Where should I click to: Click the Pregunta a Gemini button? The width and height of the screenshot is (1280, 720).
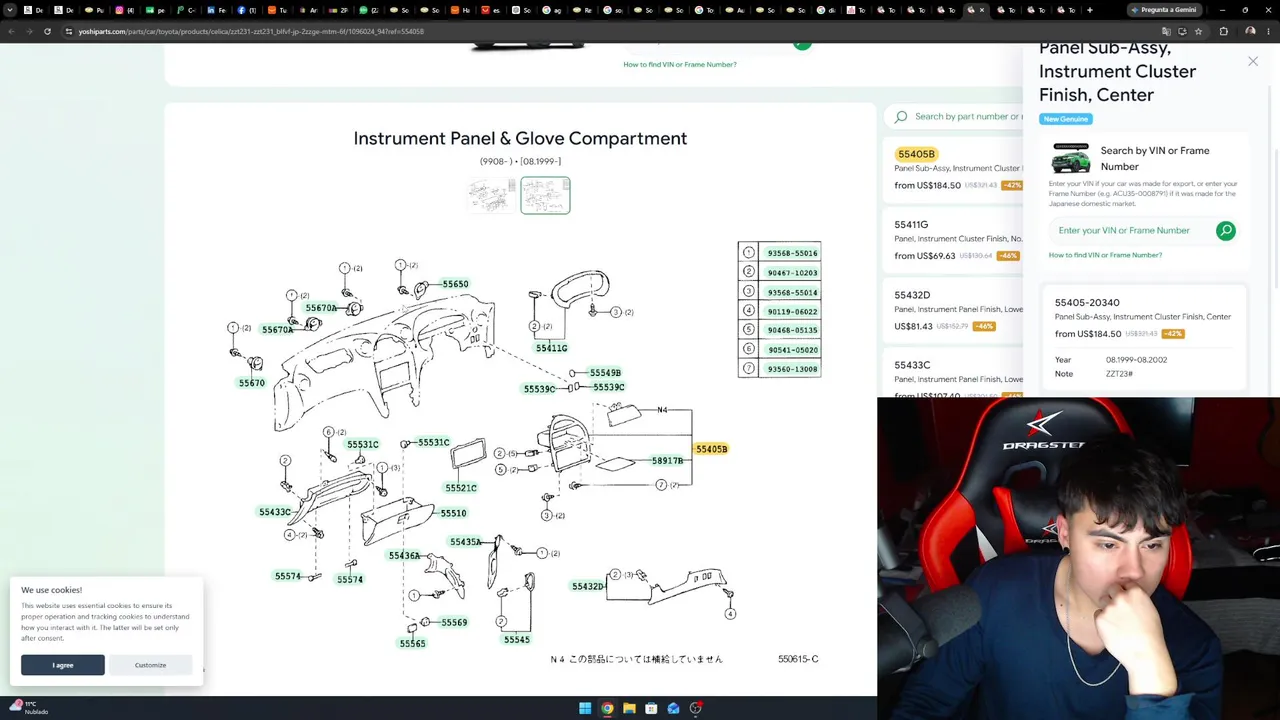pos(1163,10)
